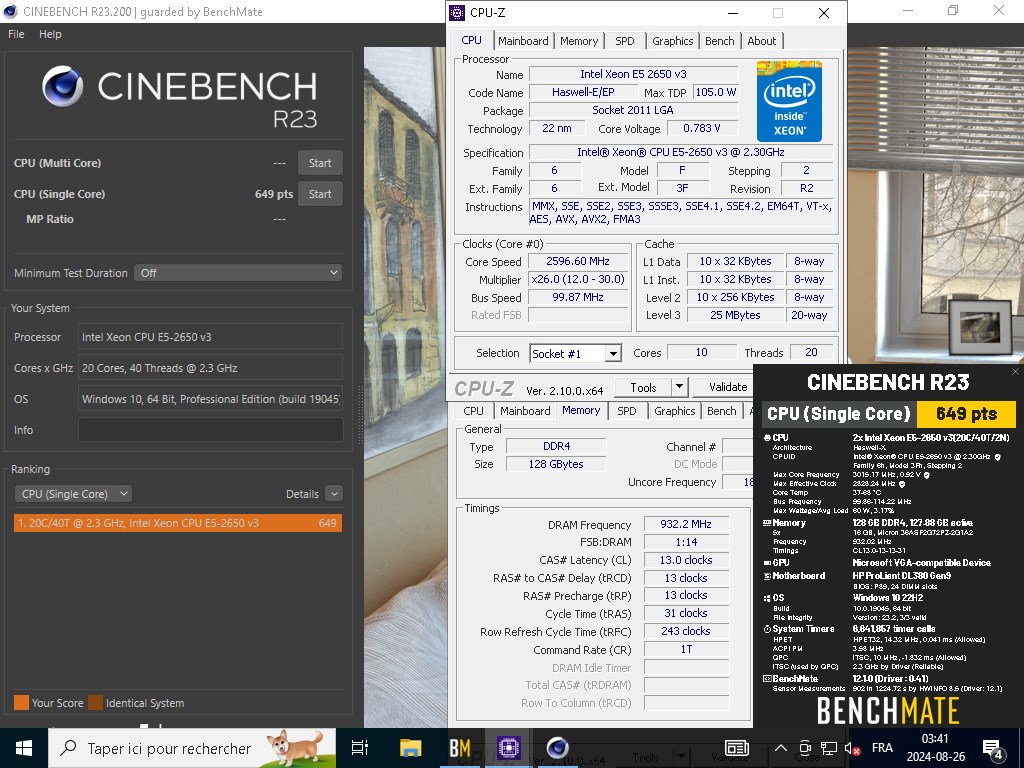Open File Explorer from the taskbar
The image size is (1024, 768).
tap(411, 748)
